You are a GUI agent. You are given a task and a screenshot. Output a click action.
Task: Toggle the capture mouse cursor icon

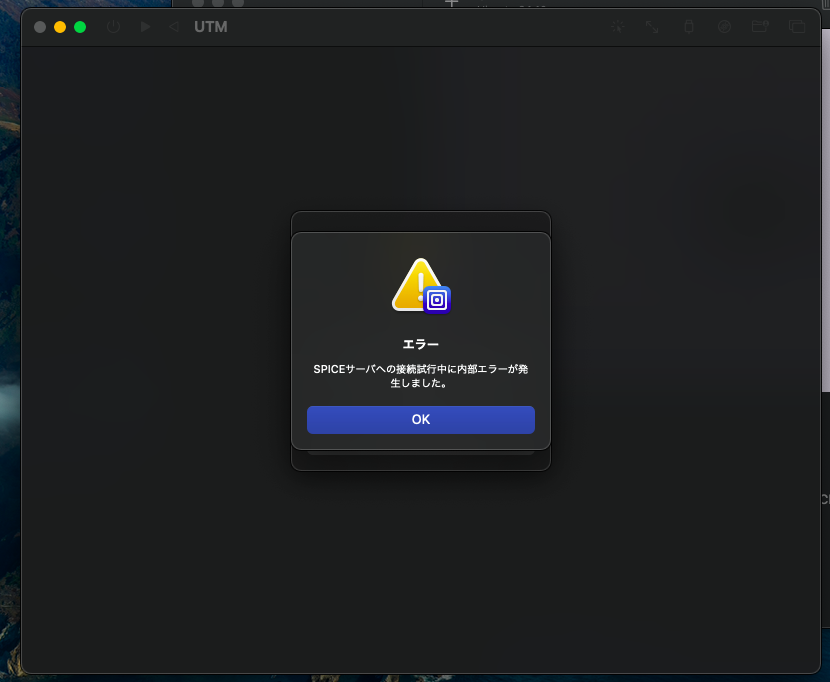click(619, 27)
